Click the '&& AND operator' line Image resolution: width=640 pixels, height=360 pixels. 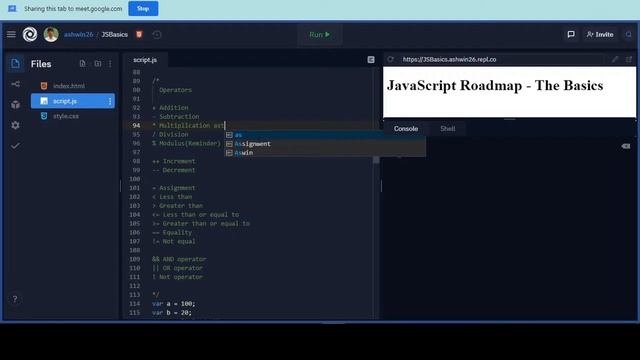point(179,259)
